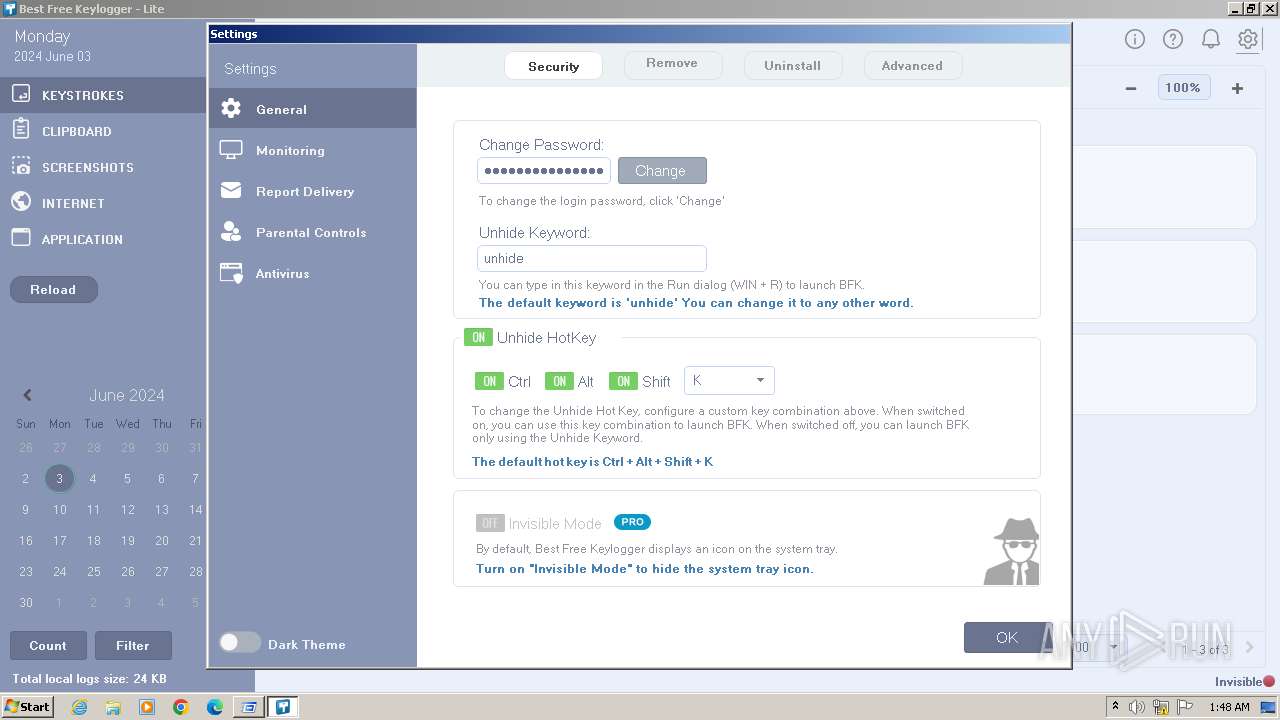
Task: Click the 100% zoom level box
Action: pos(1183,88)
